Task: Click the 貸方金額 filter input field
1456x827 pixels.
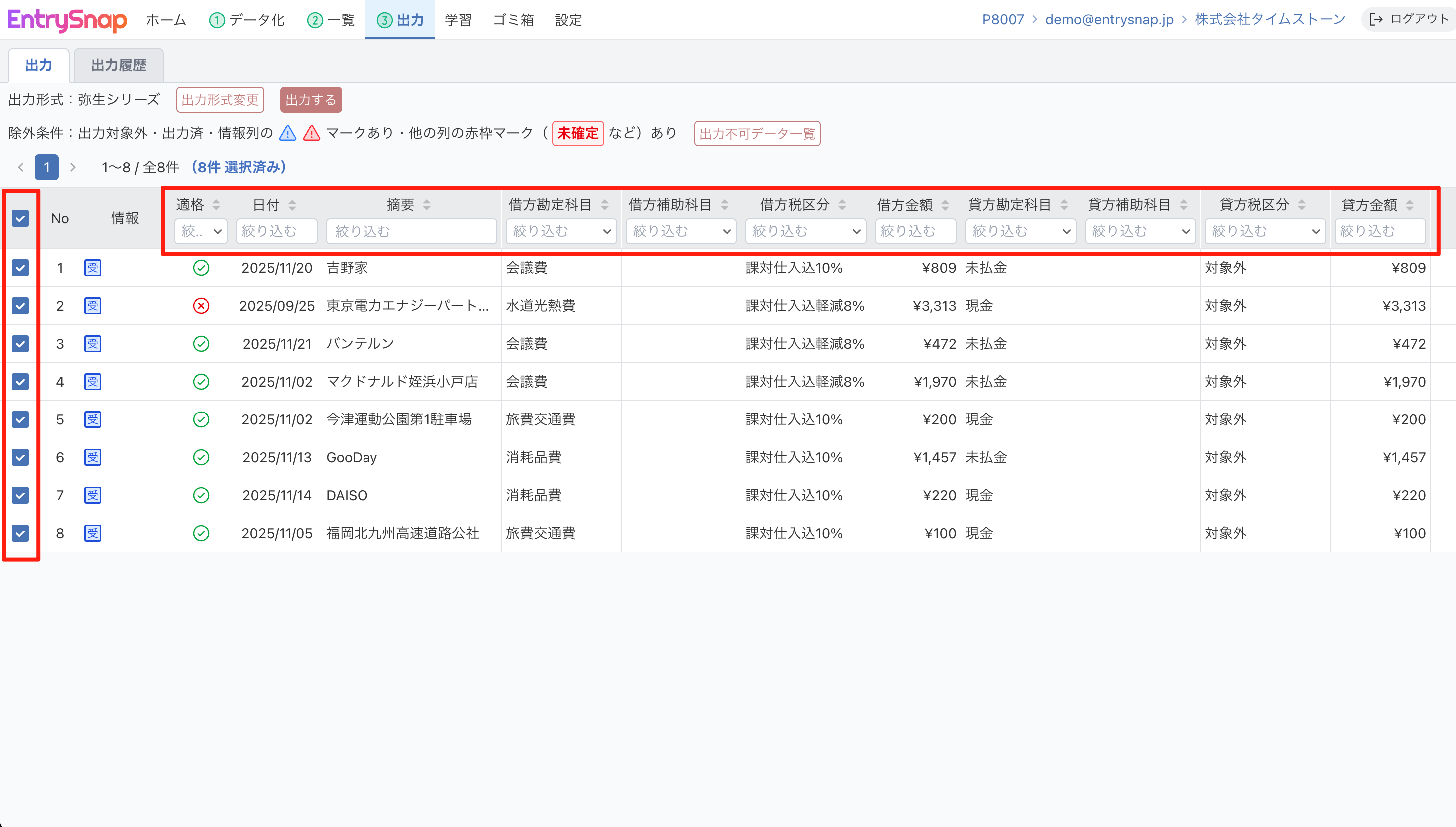Action: [1380, 231]
